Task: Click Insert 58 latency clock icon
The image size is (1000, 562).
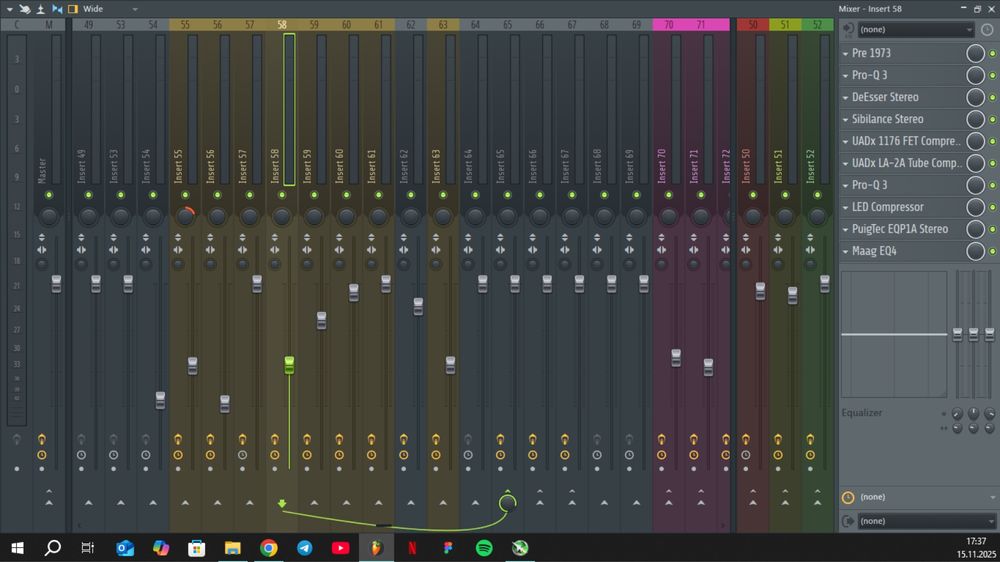Action: coord(274,455)
